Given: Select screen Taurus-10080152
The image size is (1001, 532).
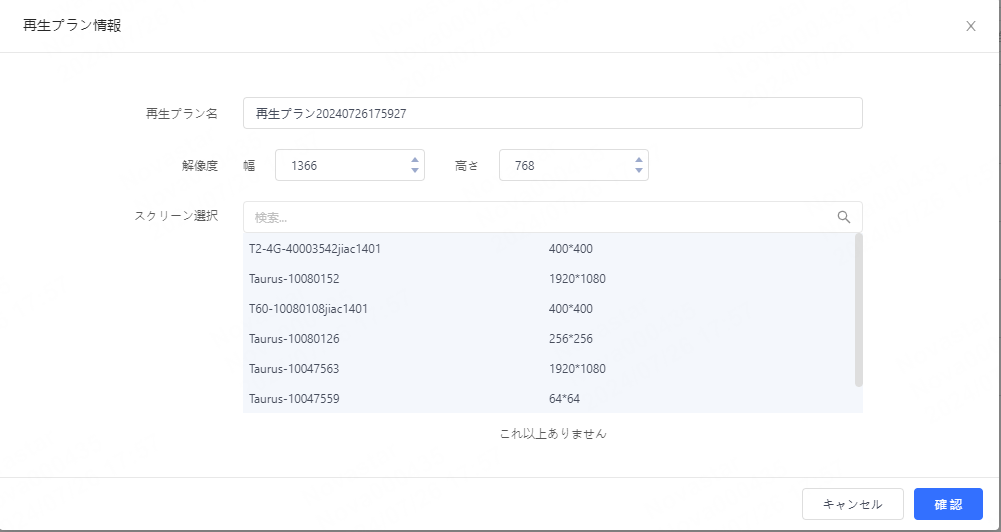Looking at the screenshot, I should [294, 278].
